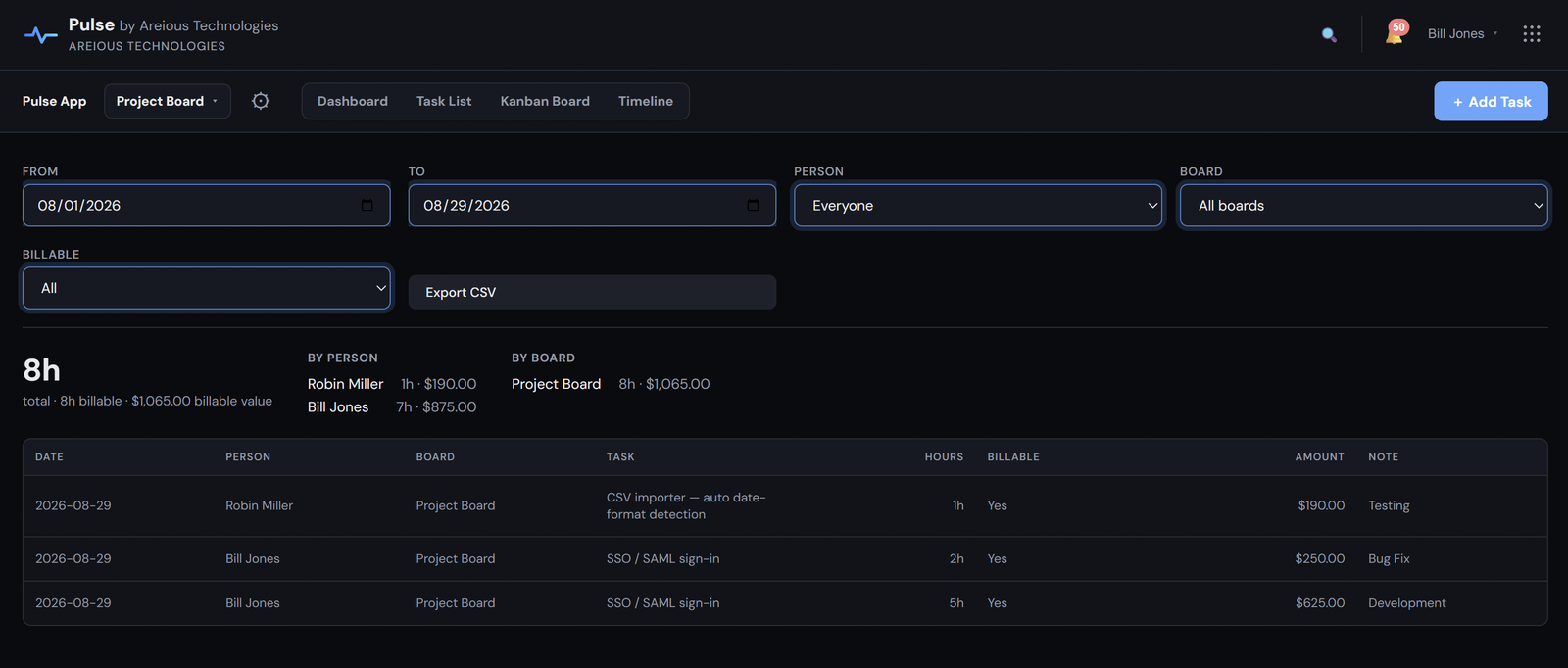The image size is (1568, 668).
Task: Open search with the magnifier icon
Action: [1329, 34]
